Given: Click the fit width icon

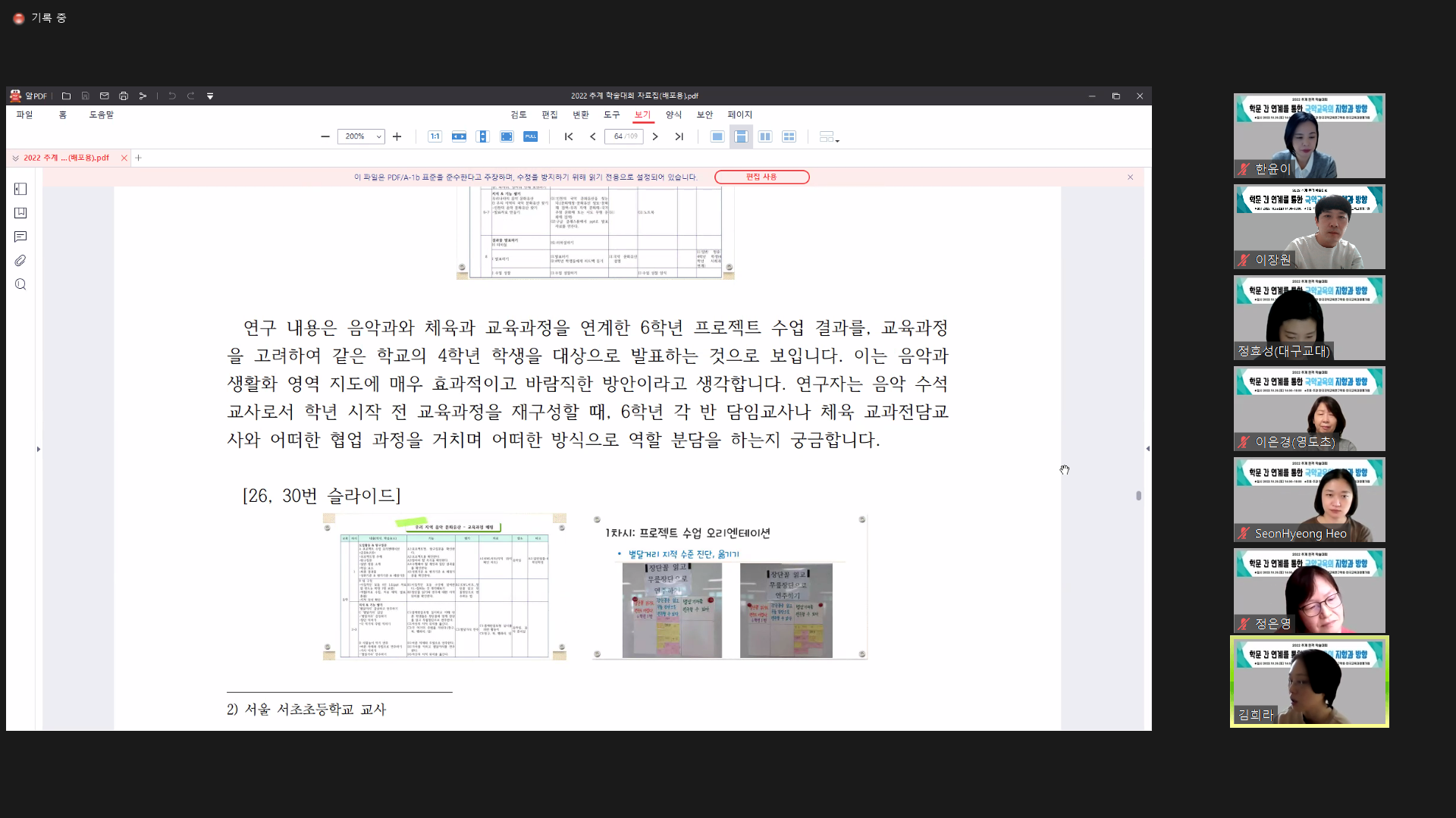Looking at the screenshot, I should click(459, 137).
